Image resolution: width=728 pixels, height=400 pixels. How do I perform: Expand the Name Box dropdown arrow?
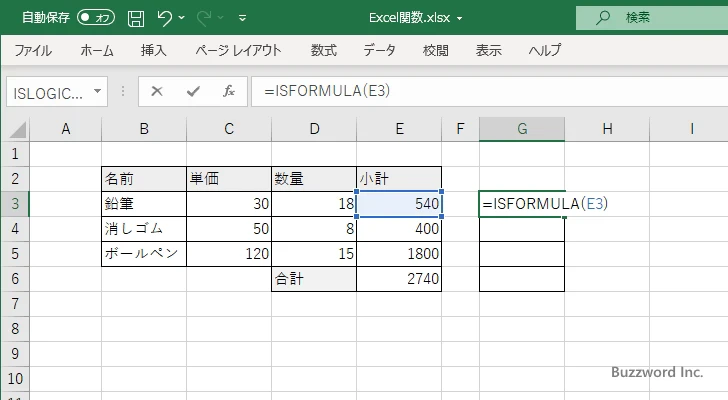click(98, 91)
